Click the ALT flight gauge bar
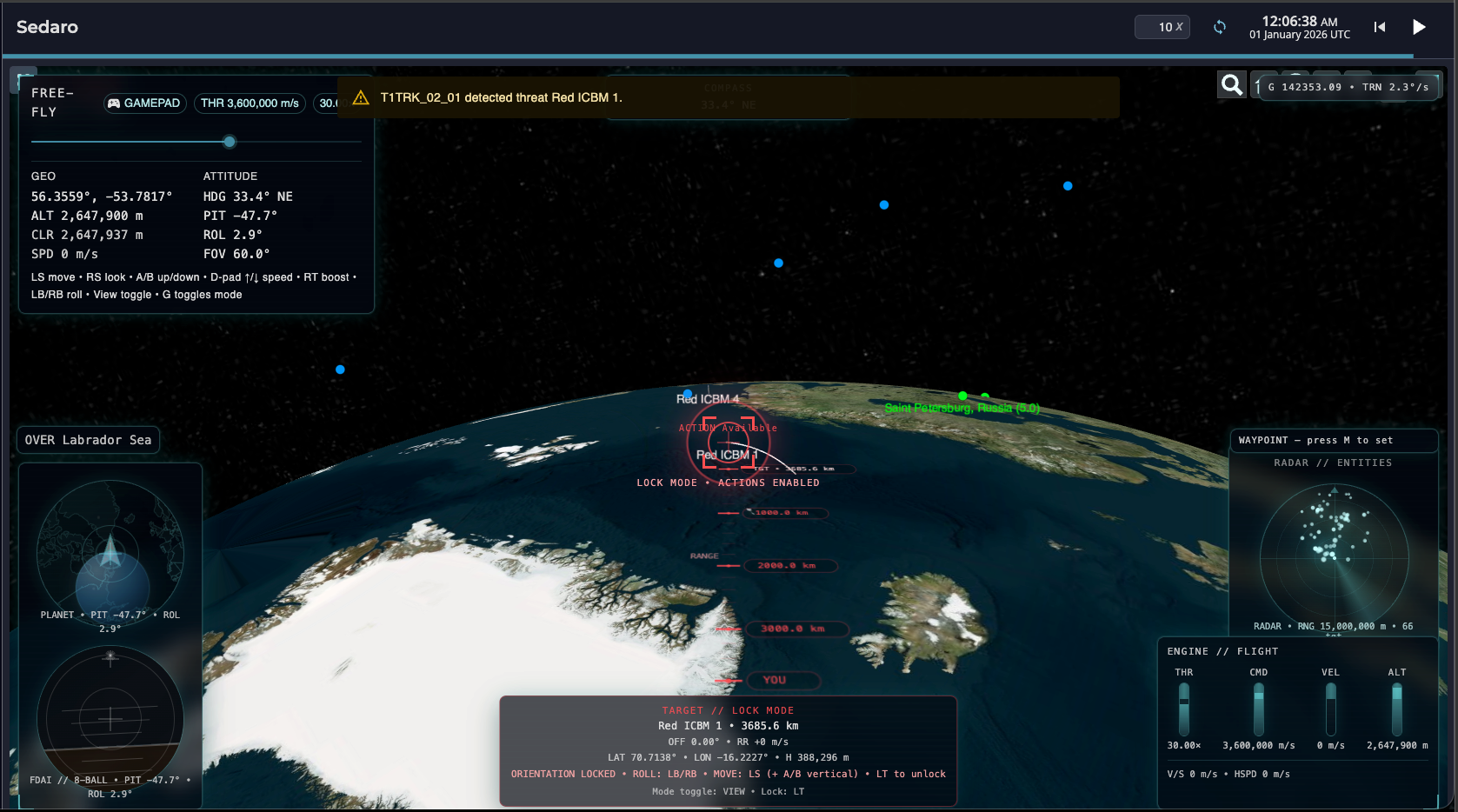1458x812 pixels. 1397,709
